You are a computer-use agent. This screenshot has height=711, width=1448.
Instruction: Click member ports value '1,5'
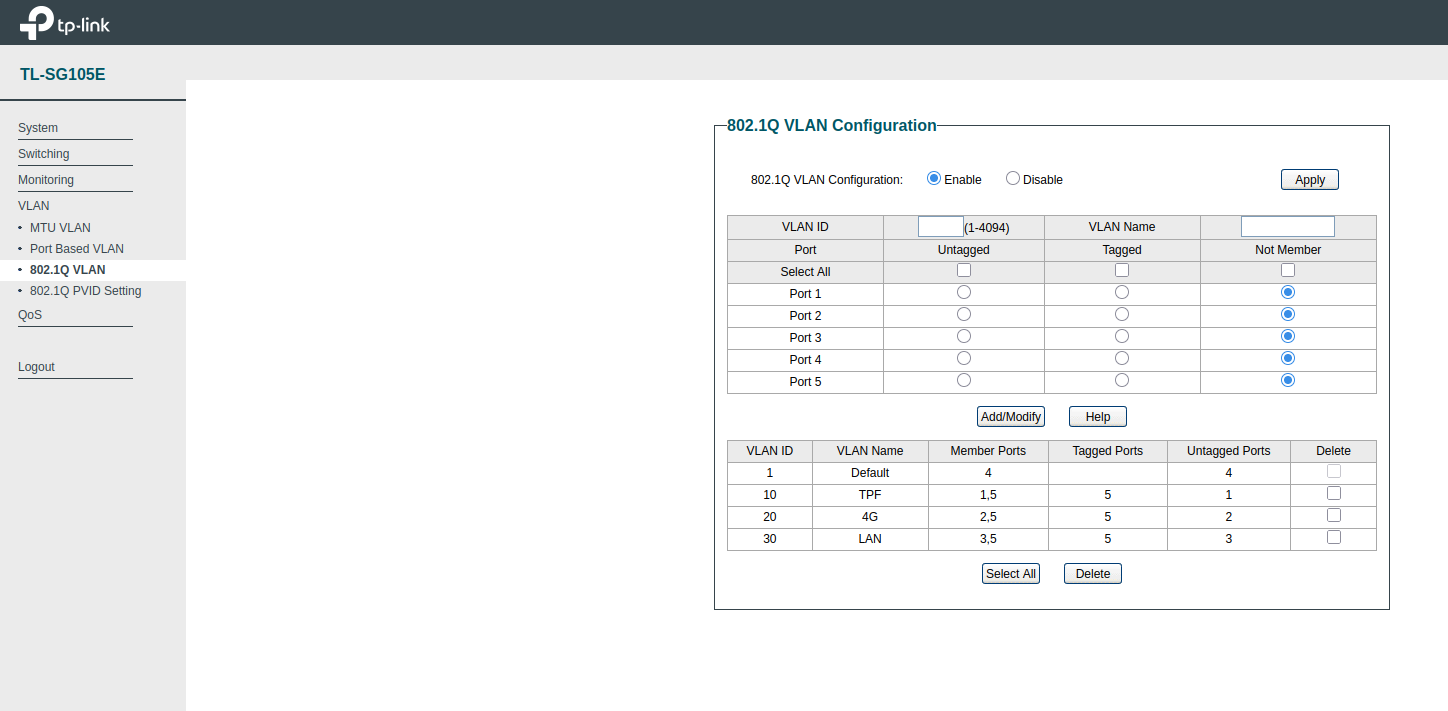click(x=988, y=495)
